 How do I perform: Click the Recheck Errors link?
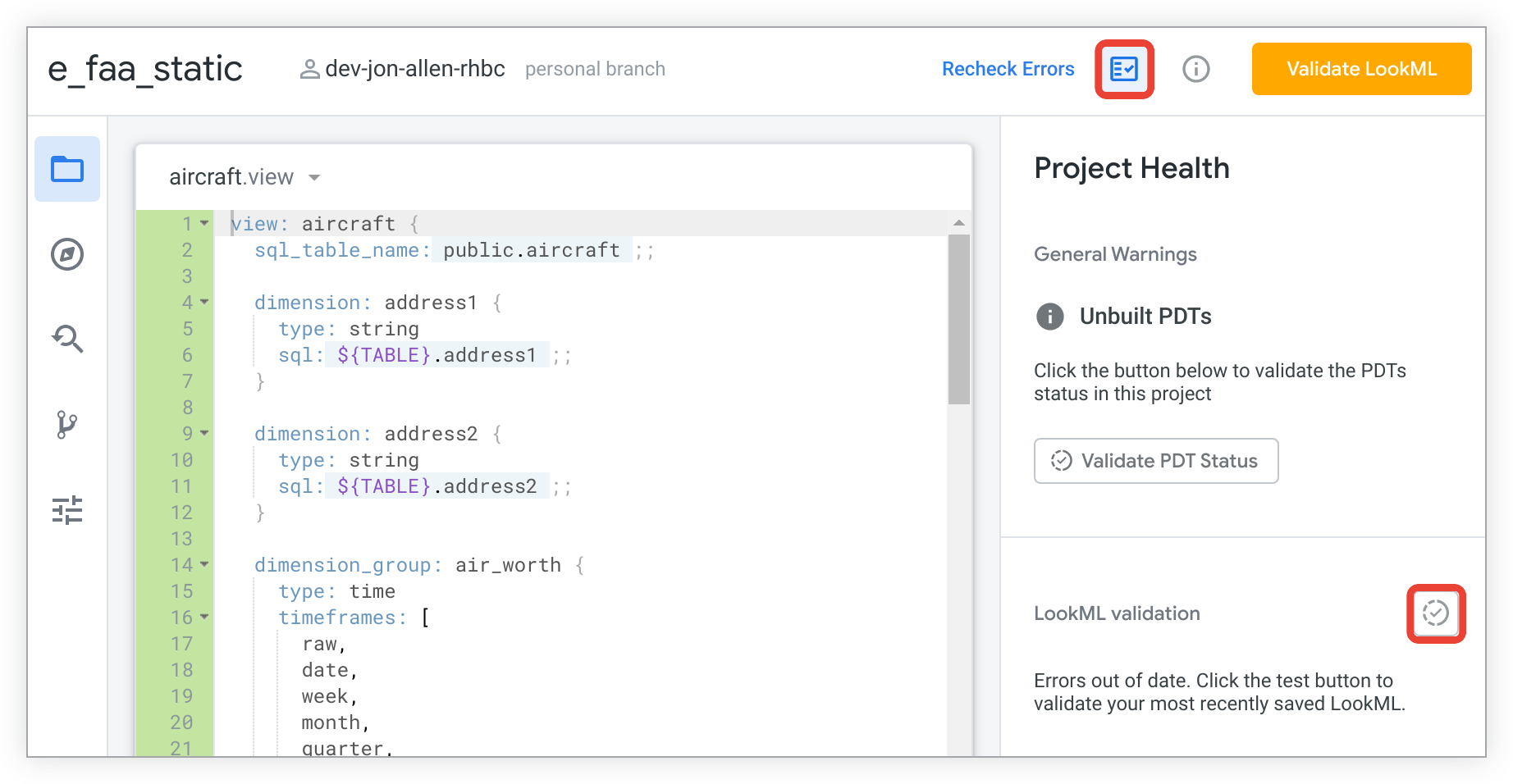[x=1008, y=69]
